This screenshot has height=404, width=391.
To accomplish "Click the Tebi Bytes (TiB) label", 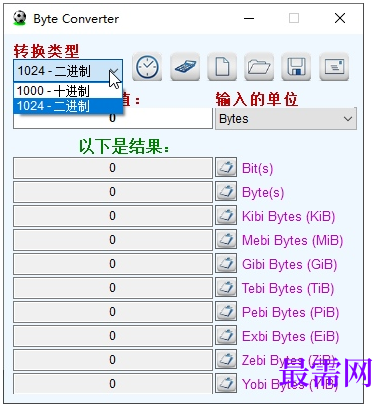I will [x=288, y=288].
